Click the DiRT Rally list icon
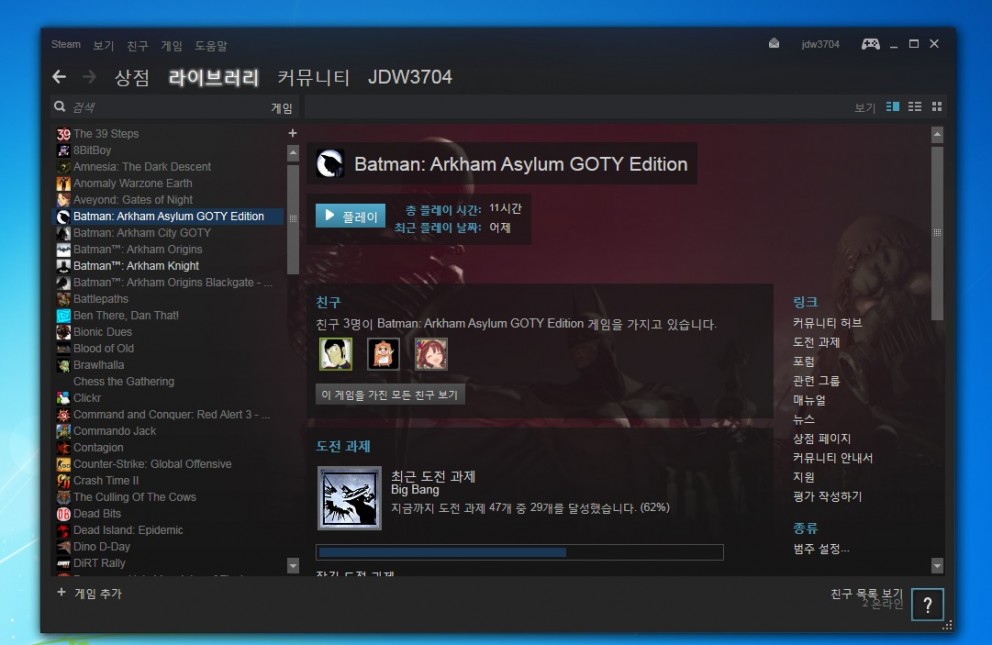This screenshot has width=992, height=645. coord(63,563)
